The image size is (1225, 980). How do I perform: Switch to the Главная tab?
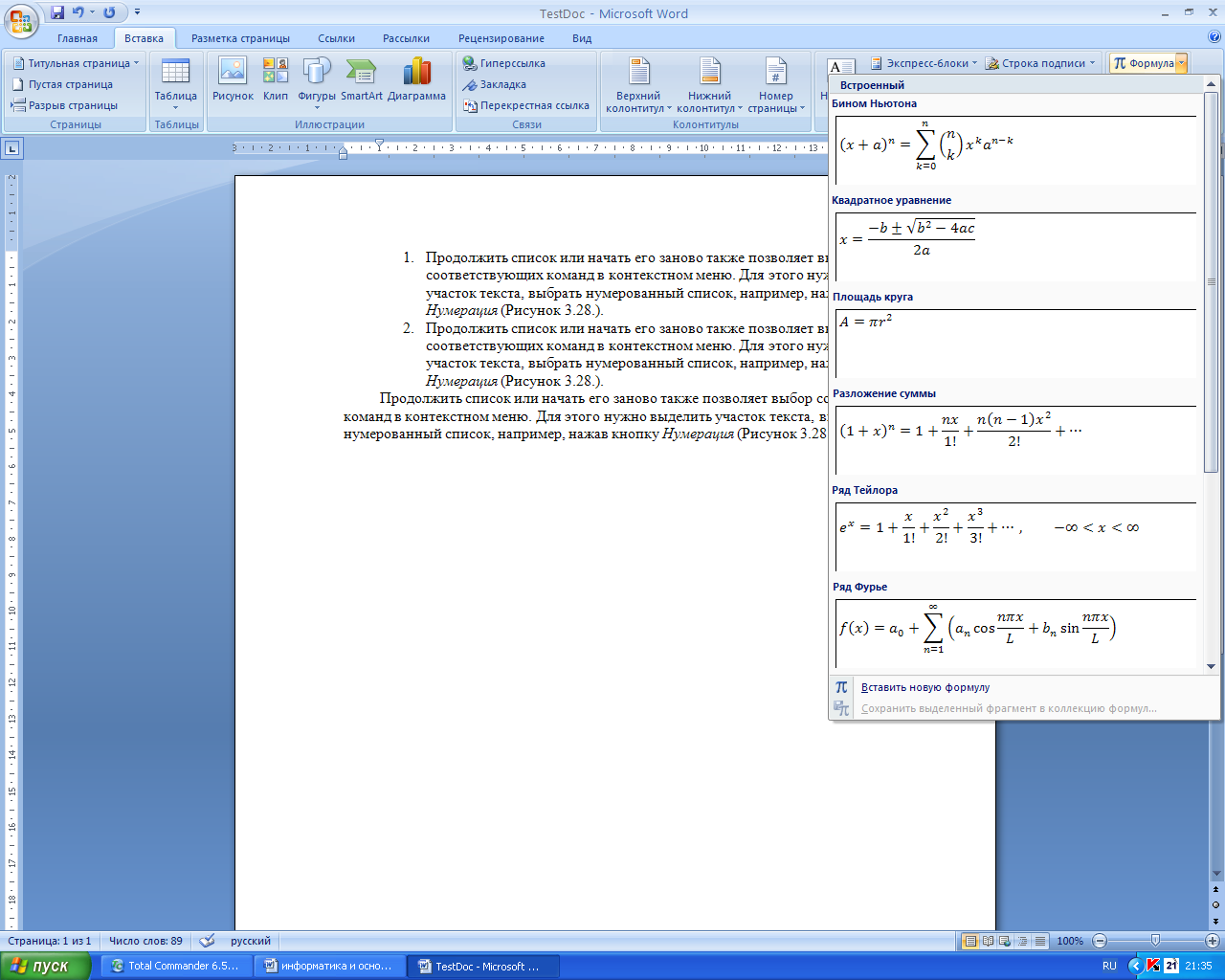[78, 38]
